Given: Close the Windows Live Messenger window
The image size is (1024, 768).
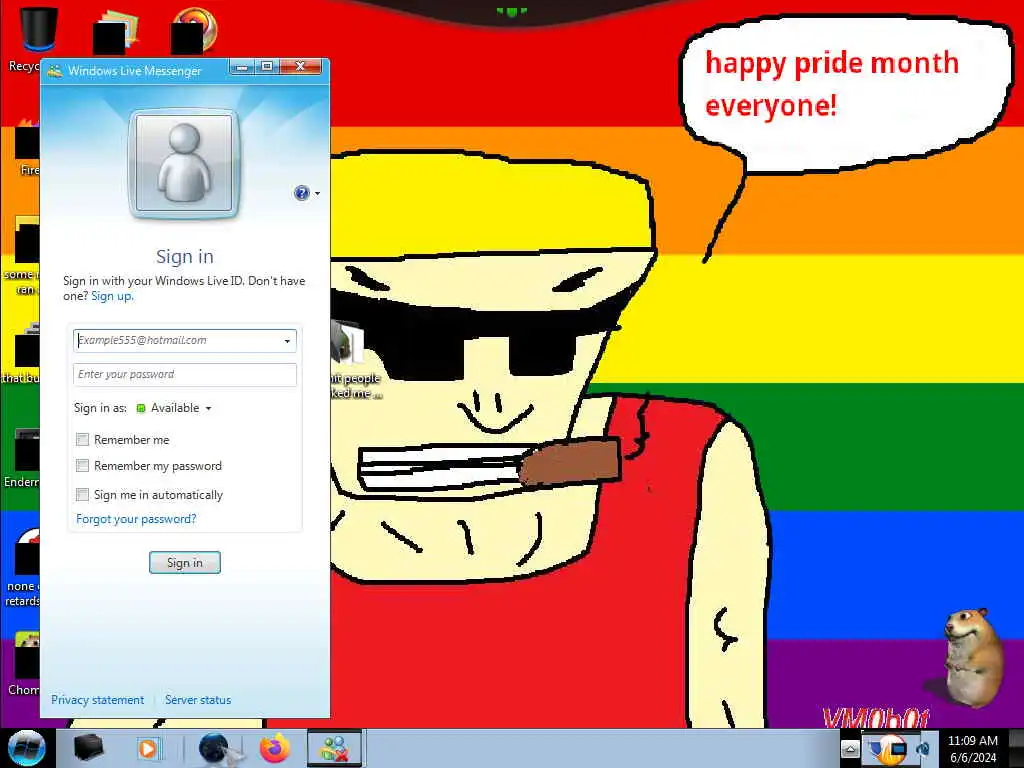Looking at the screenshot, I should [x=300, y=67].
